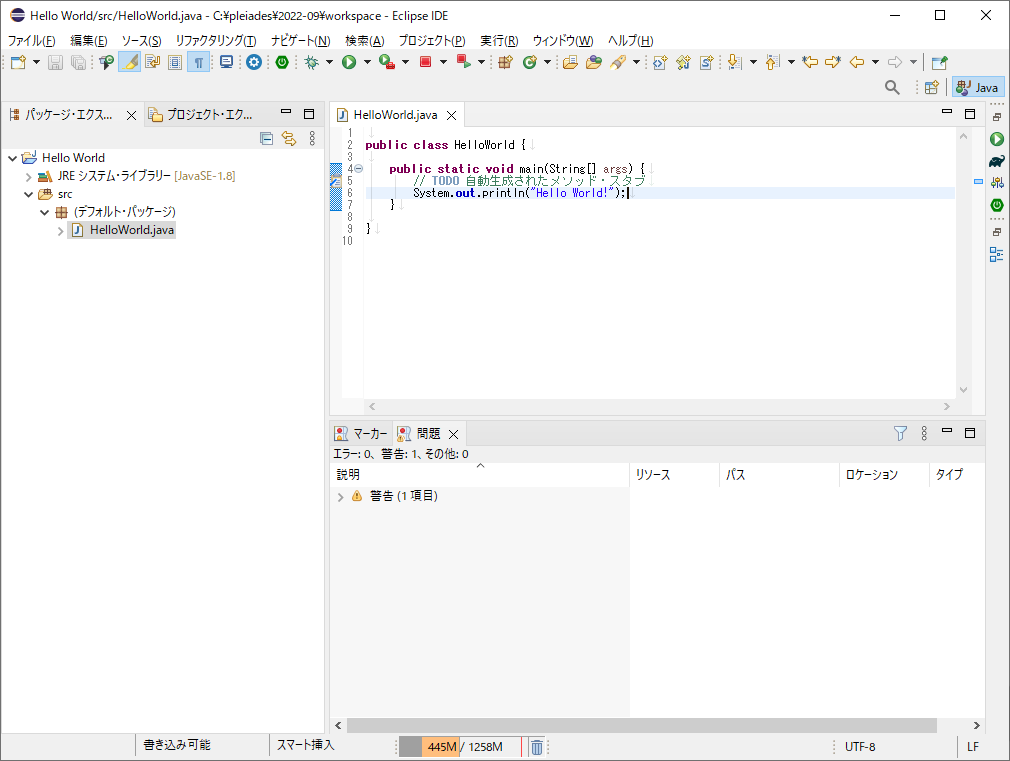Viewport: 1010px width, 761px height.
Task: Click the New wizard toolbar icon
Action: pos(18,63)
